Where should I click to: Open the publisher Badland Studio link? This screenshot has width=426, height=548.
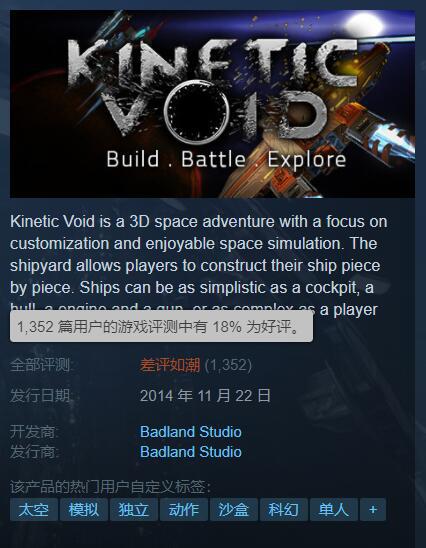(x=191, y=452)
